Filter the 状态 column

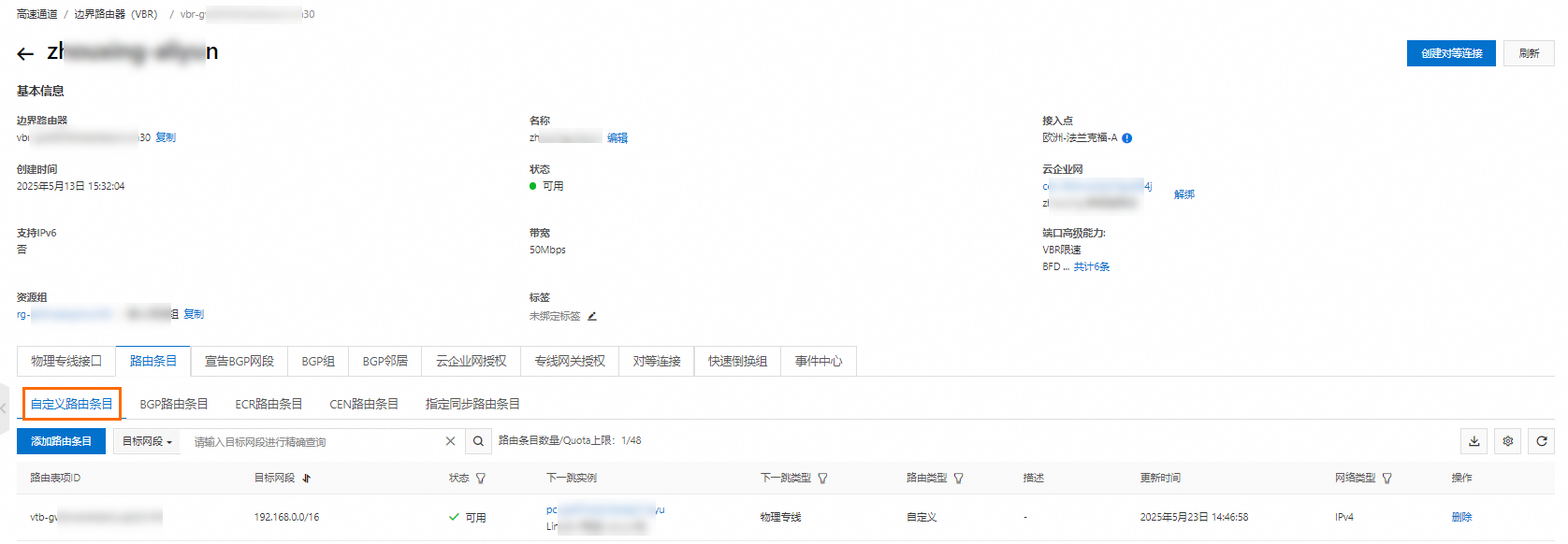click(x=481, y=479)
